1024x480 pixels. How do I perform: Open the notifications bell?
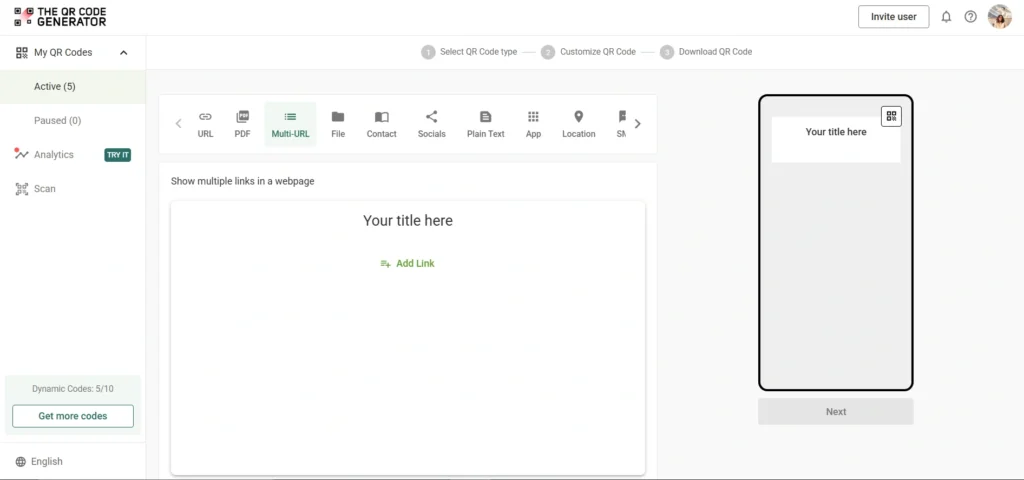[x=946, y=17]
